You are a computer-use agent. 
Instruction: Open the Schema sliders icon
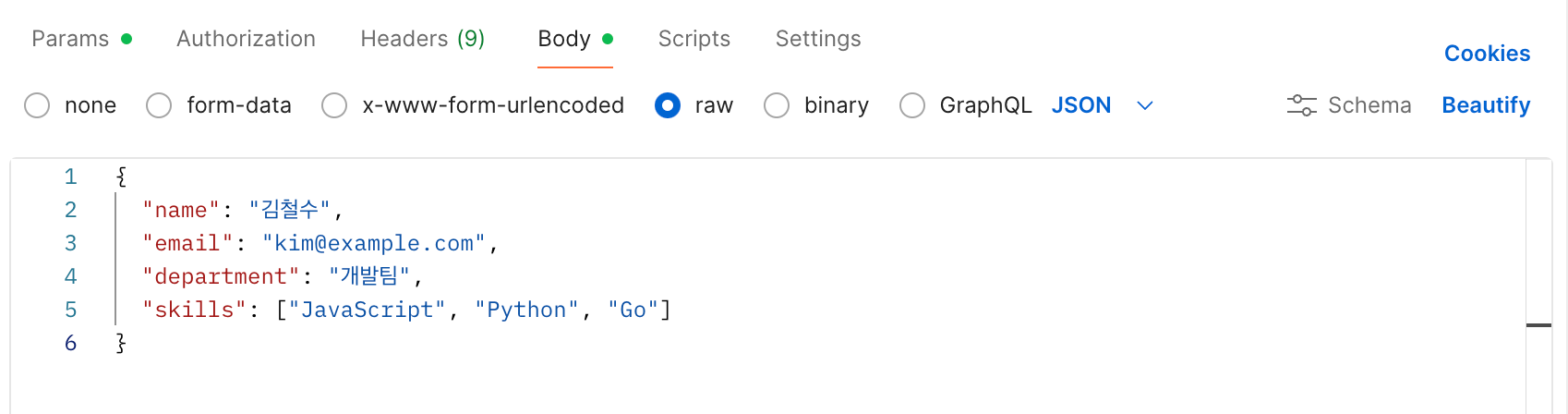point(1301,105)
